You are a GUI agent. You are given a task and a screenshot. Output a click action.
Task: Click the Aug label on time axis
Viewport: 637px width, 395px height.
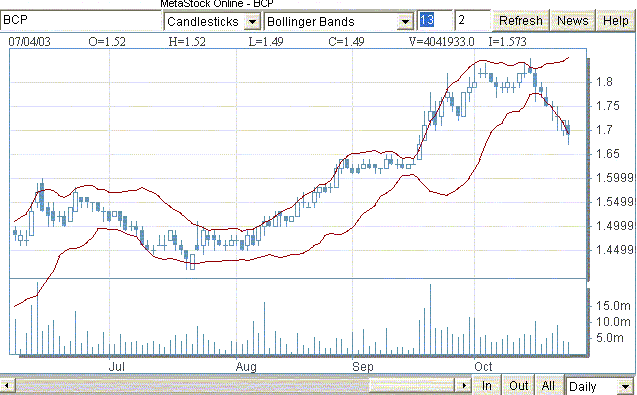(x=246, y=367)
